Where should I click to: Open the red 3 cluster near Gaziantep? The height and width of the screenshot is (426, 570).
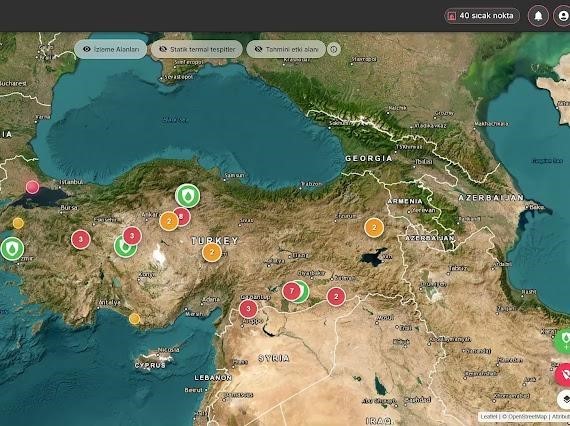248,309
